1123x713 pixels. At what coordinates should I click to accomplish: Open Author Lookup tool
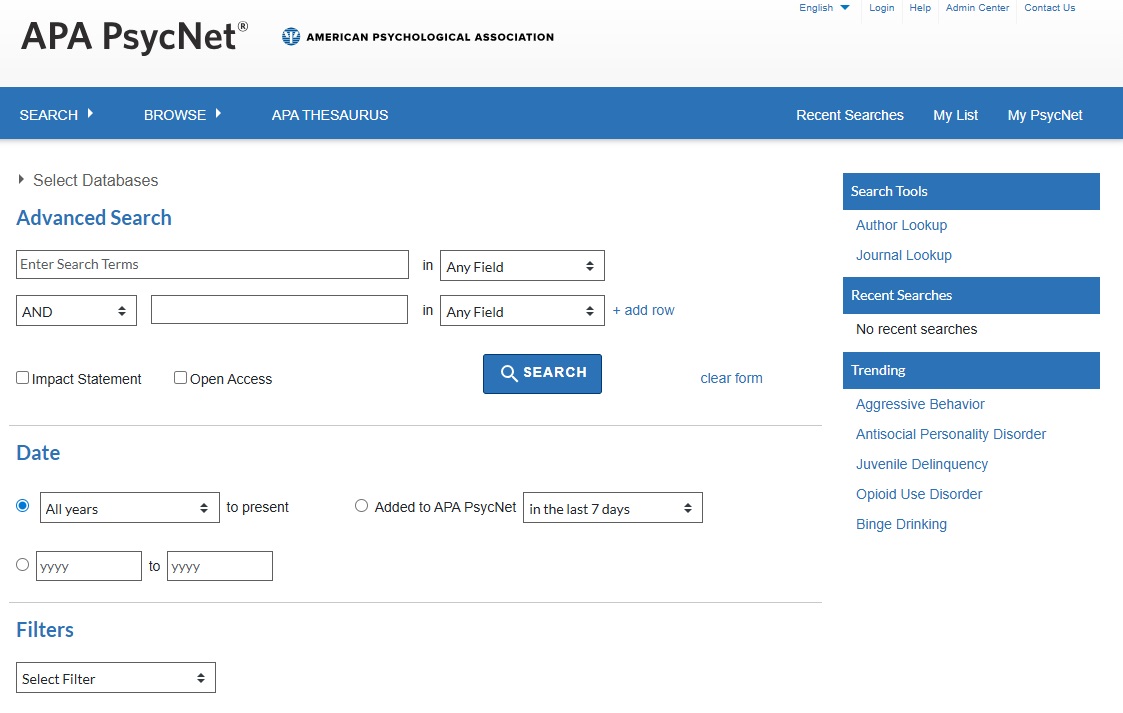click(901, 225)
